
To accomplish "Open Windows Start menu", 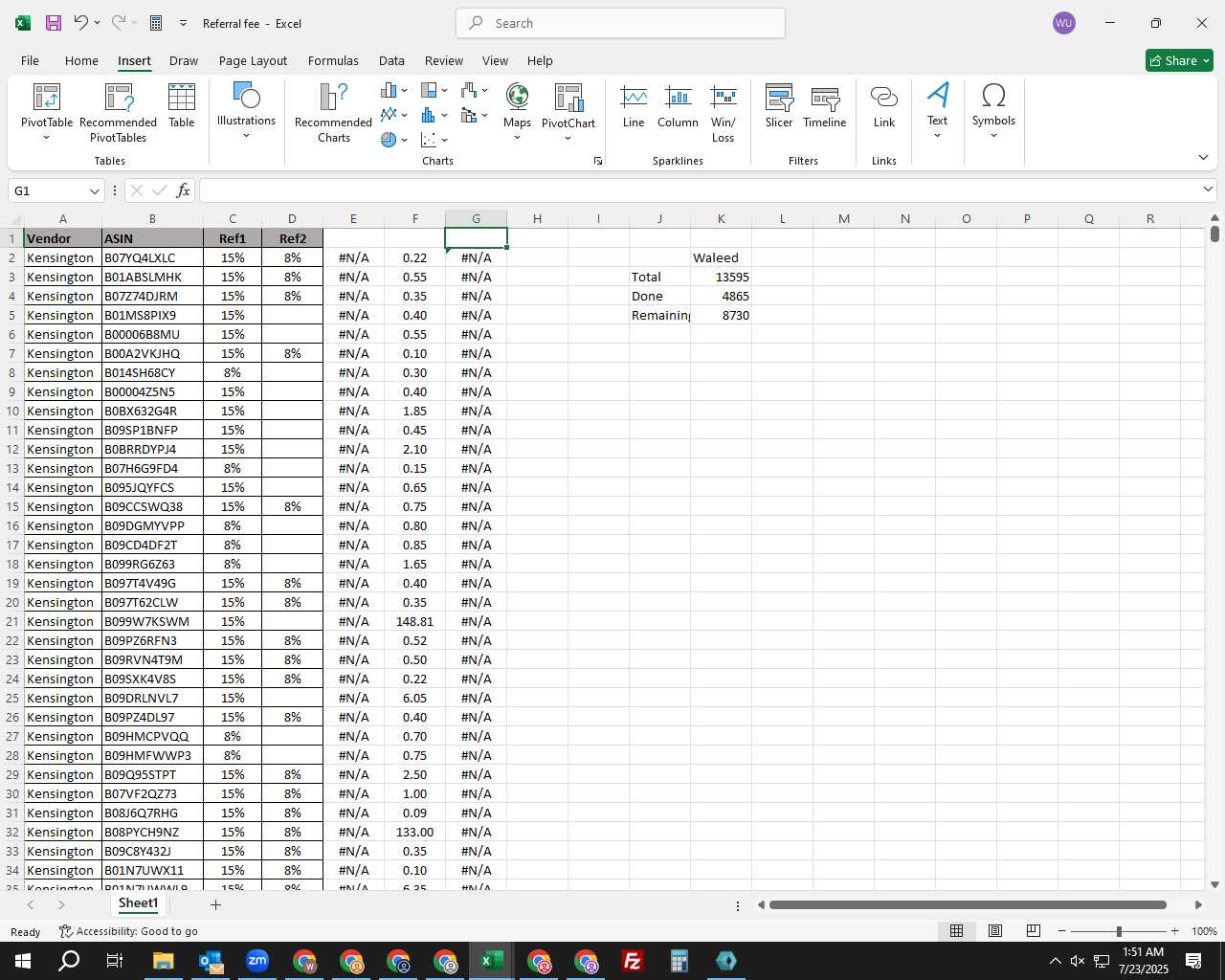I will click(x=23, y=961).
